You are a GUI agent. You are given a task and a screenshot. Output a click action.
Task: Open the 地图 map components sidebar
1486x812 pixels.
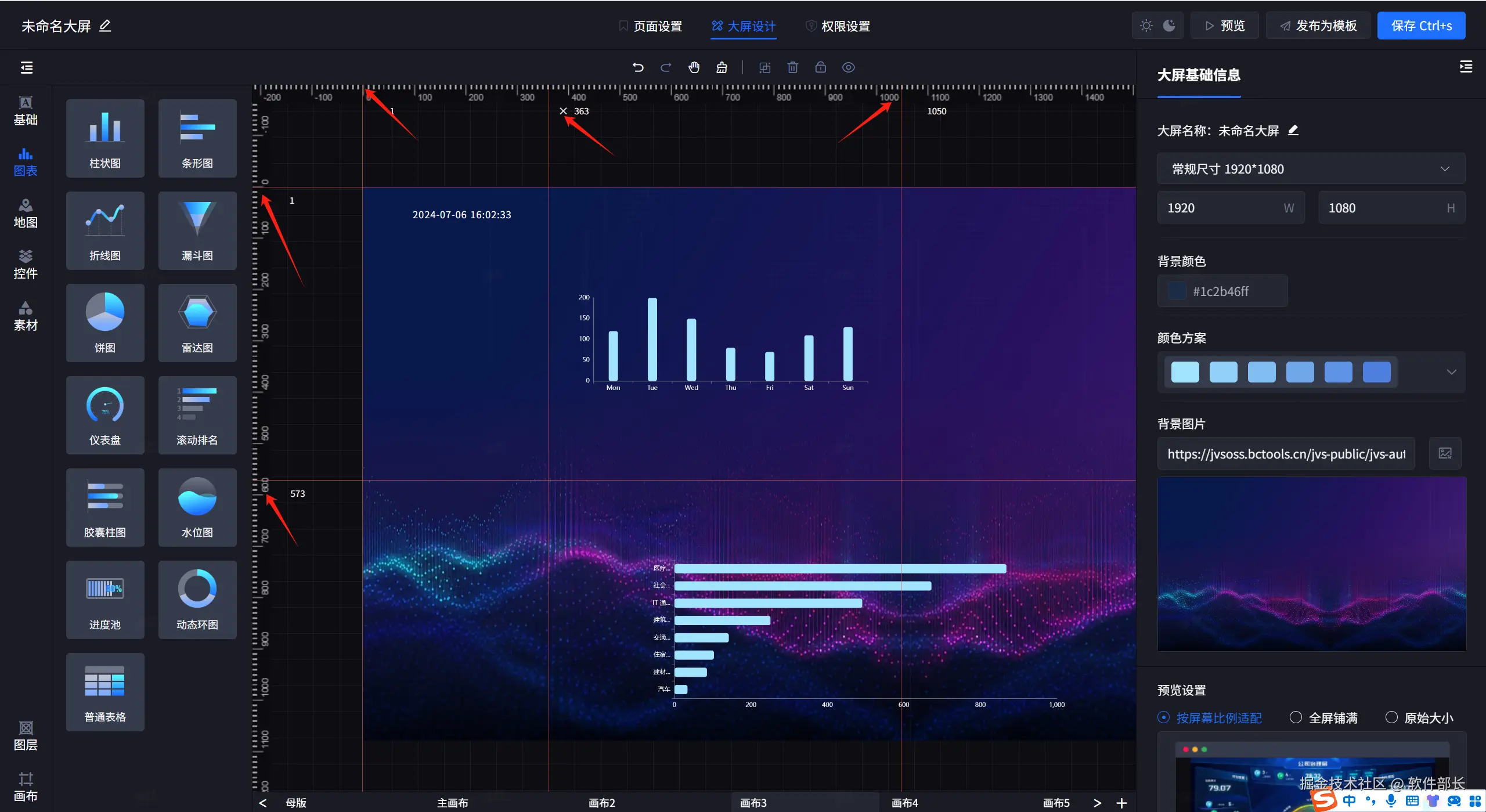pos(26,213)
